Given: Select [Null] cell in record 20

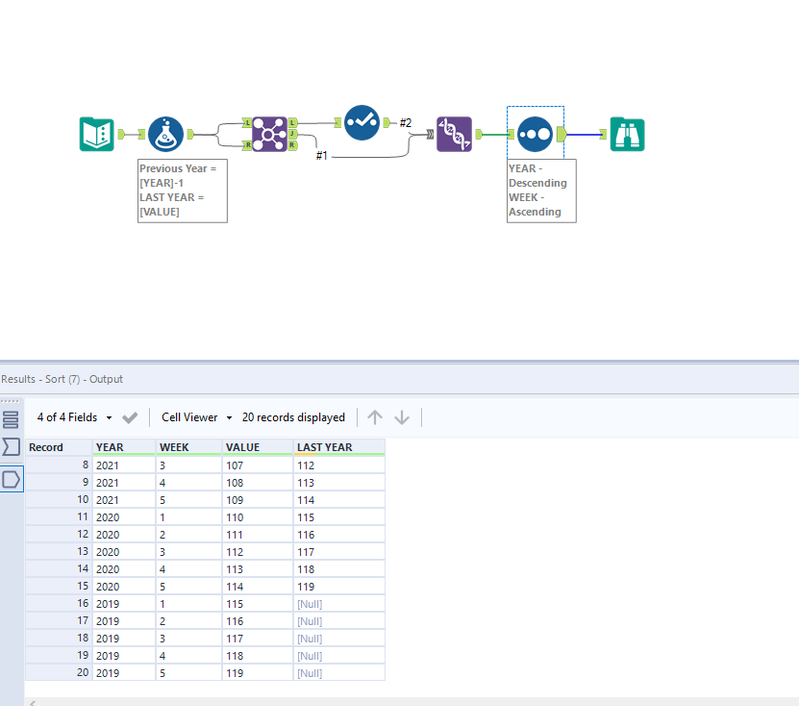Looking at the screenshot, I should [339, 673].
